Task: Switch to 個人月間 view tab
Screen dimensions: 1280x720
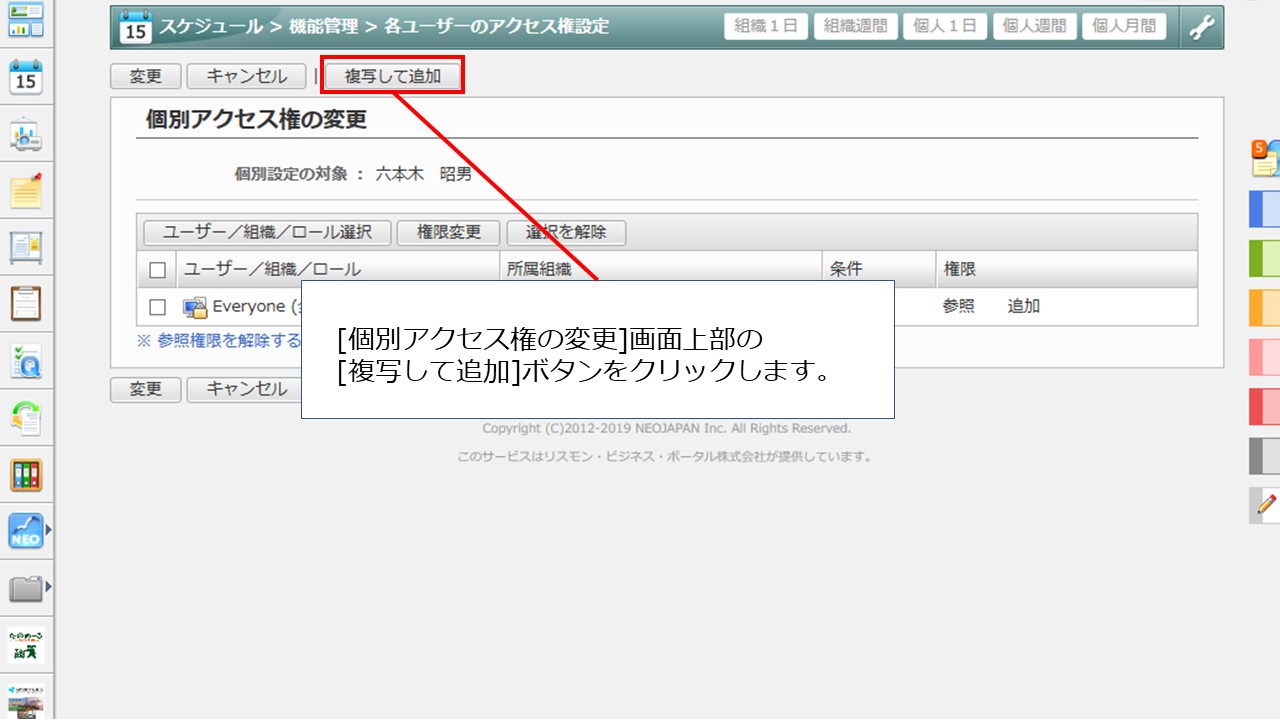Action: coord(1123,27)
